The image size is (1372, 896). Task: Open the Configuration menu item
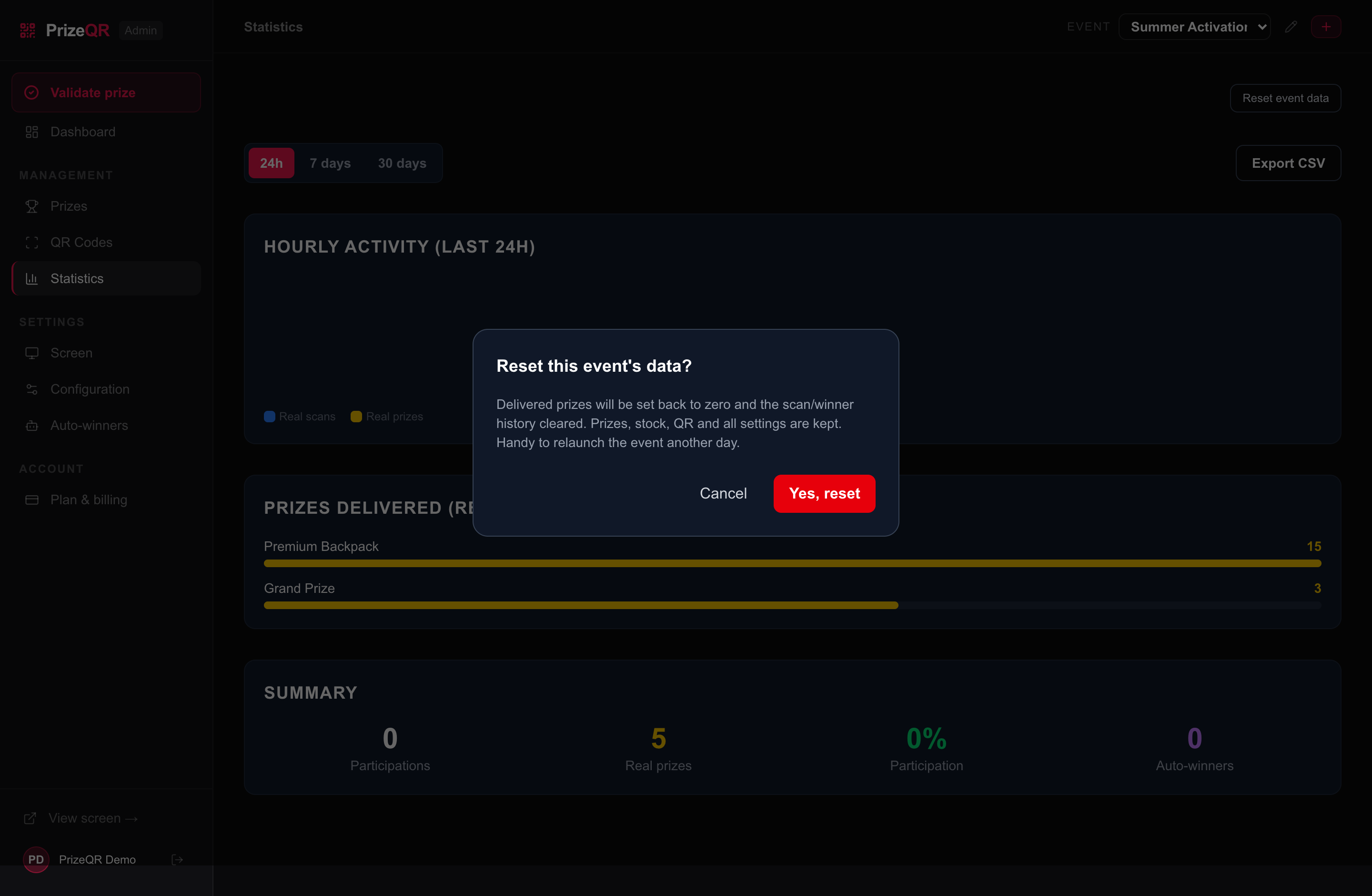106,390
